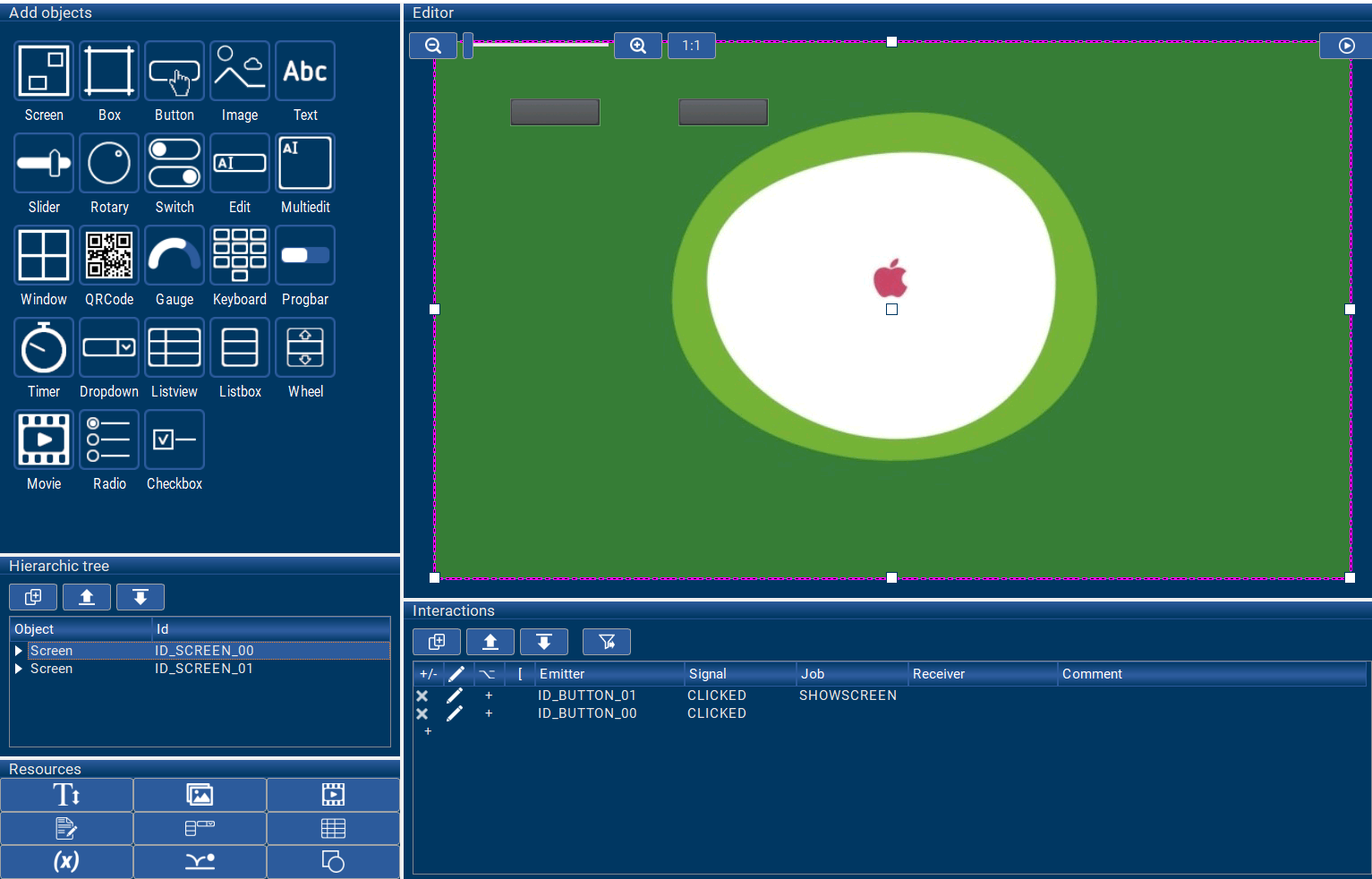Add a Box object

click(x=109, y=71)
